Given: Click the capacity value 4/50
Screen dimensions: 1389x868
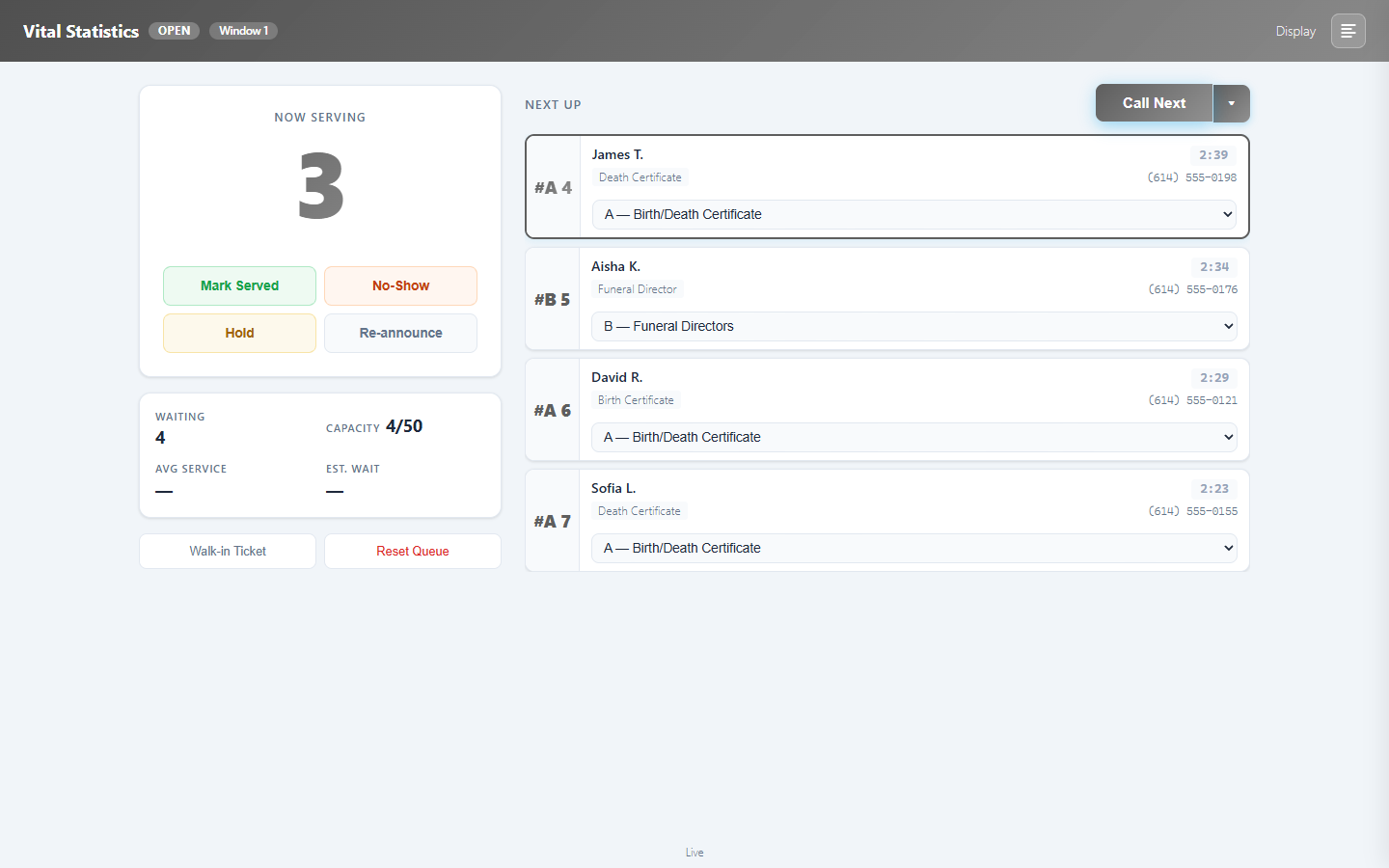Looking at the screenshot, I should pos(404,426).
